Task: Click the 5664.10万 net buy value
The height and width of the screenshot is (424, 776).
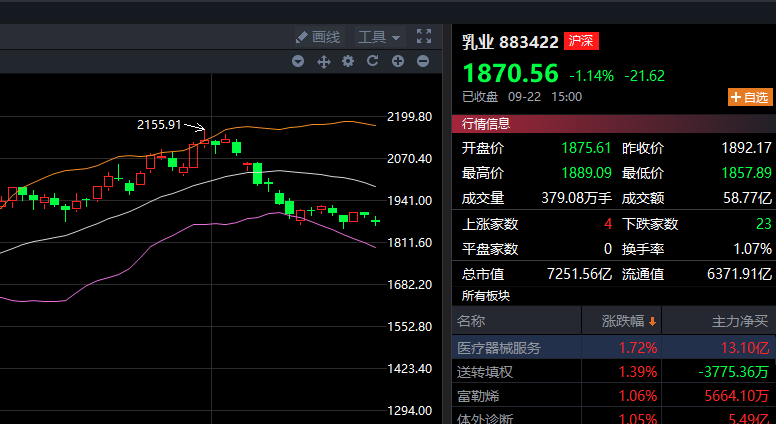Action: [x=737, y=396]
